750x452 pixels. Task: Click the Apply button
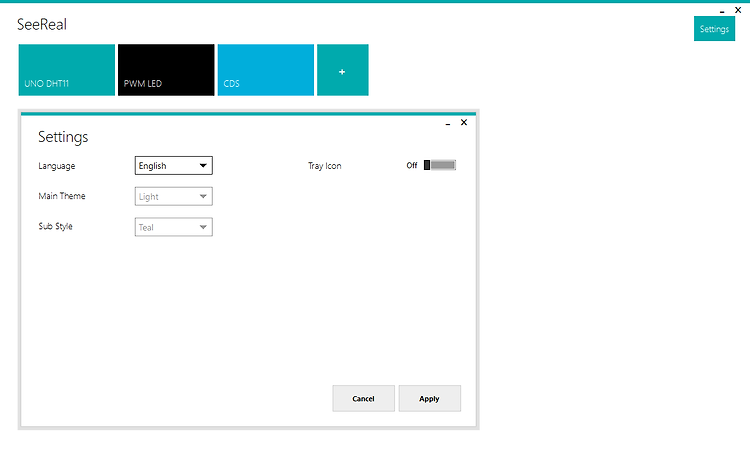click(430, 398)
